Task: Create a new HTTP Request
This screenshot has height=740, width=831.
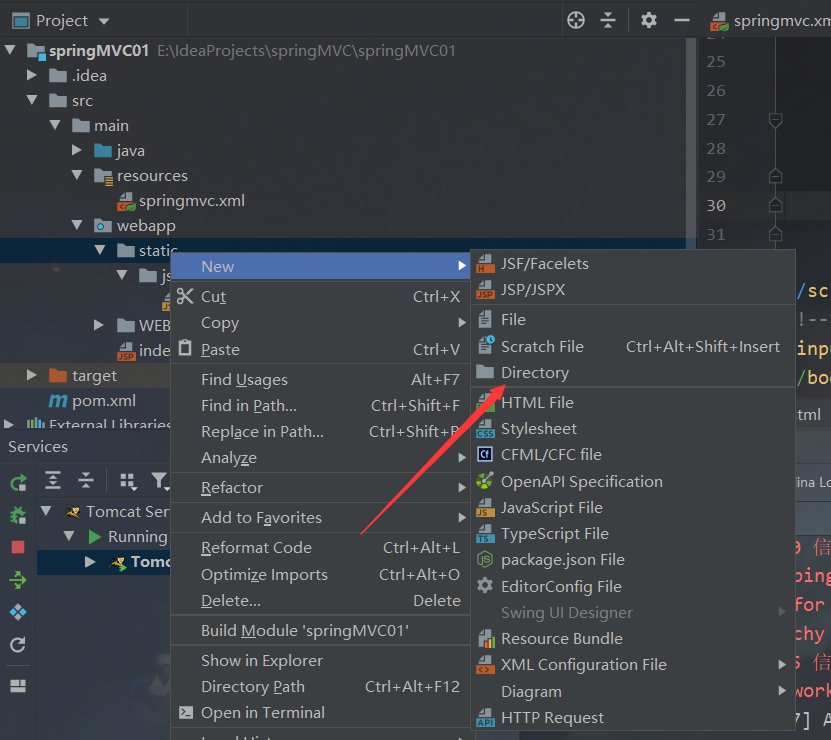Action: pos(633,717)
